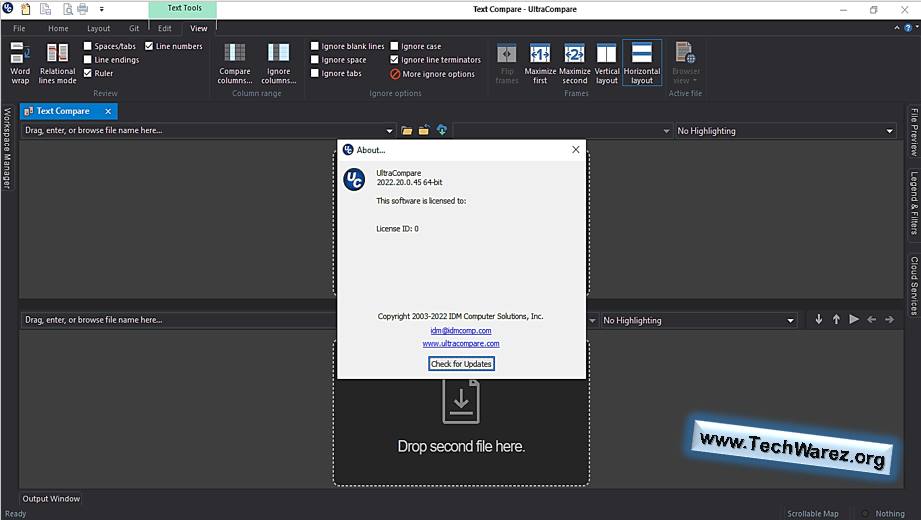Go to previous difference with up arrow

tap(836, 320)
